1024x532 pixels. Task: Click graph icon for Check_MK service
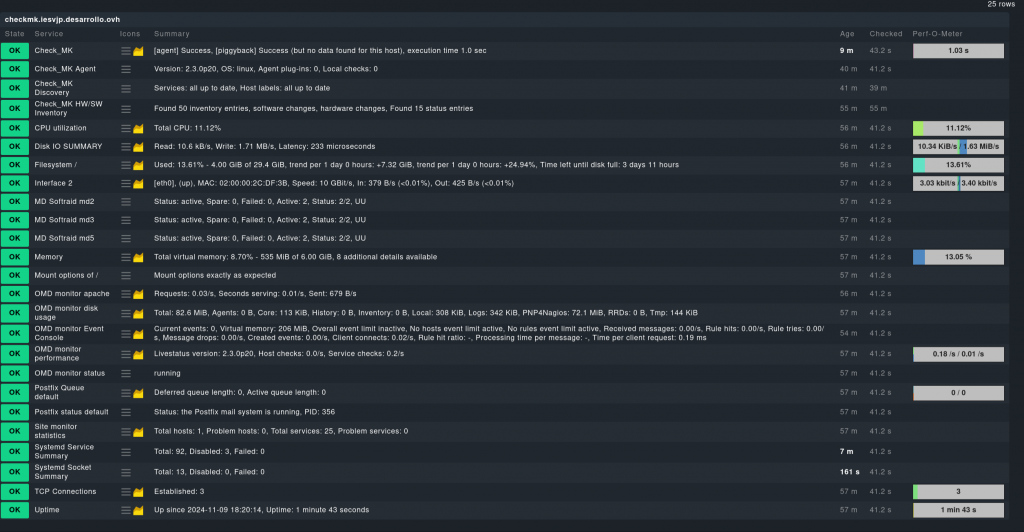(139, 50)
